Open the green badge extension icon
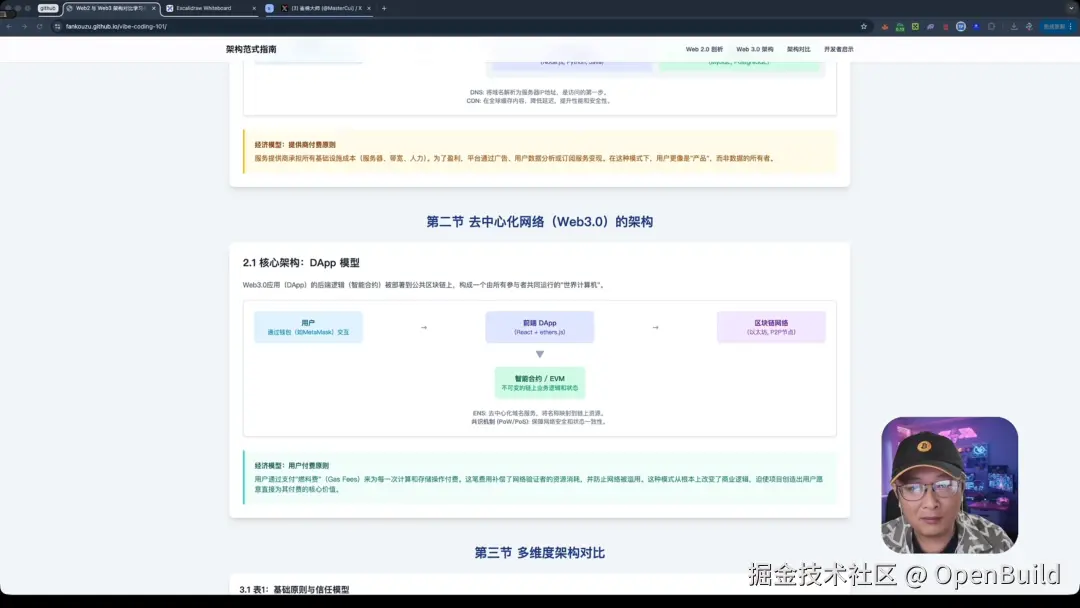This screenshot has height=608, width=1080. [900, 26]
